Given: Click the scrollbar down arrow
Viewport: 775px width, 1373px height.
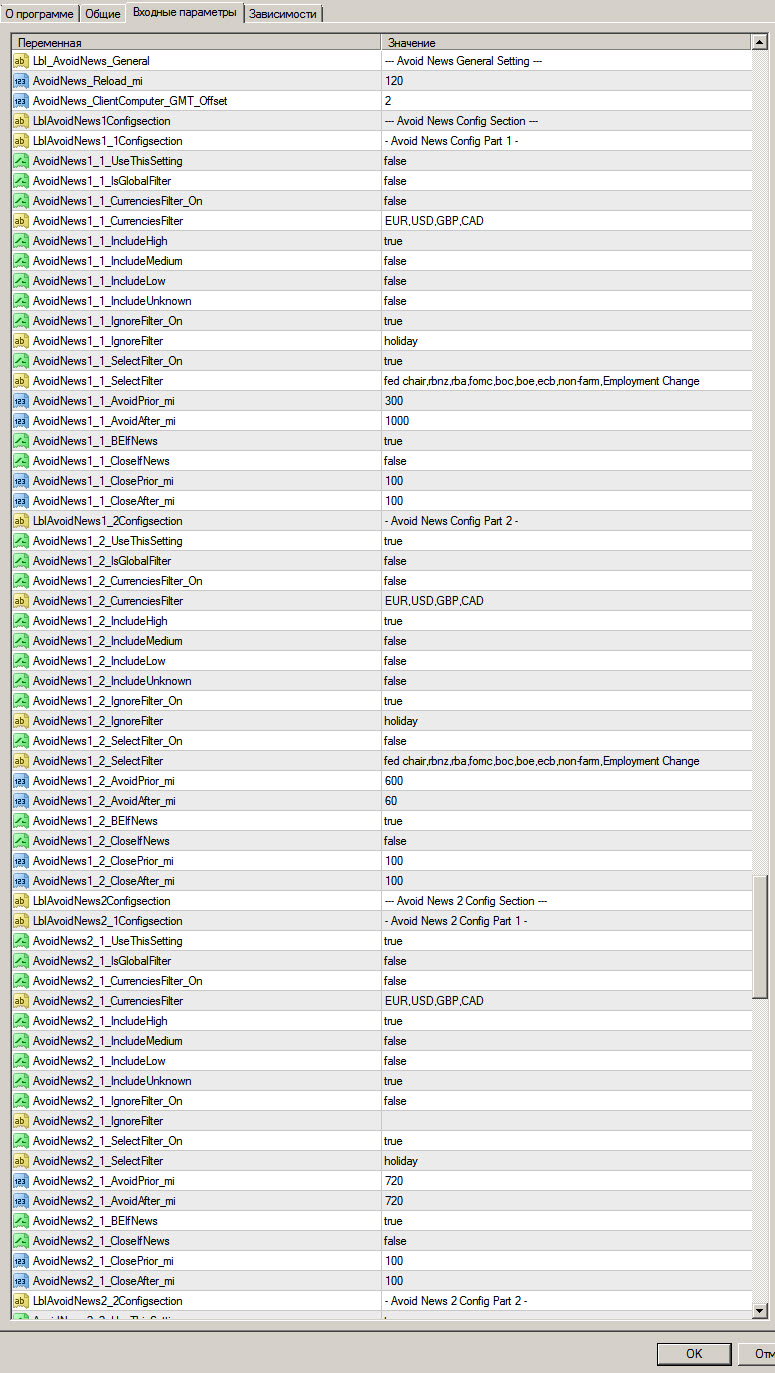Looking at the screenshot, I should click(x=760, y=1311).
